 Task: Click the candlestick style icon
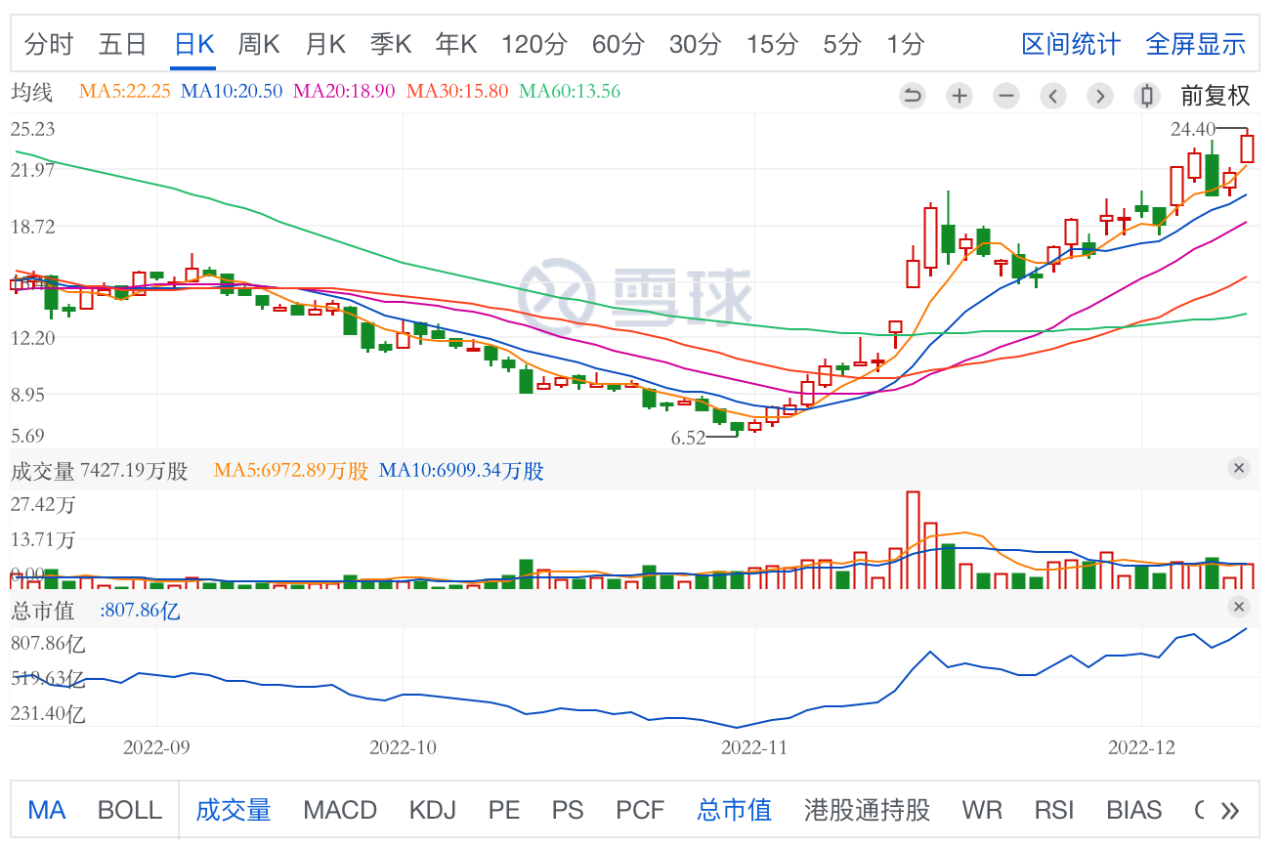pos(1147,96)
